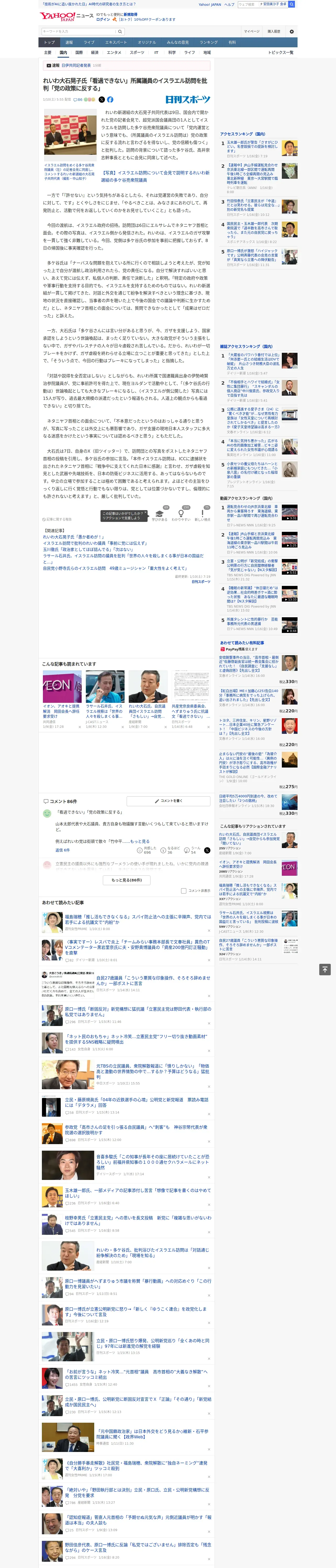Click the ログイン link in the header
The height and width of the screenshot is (1568, 336).
click(103, 20)
